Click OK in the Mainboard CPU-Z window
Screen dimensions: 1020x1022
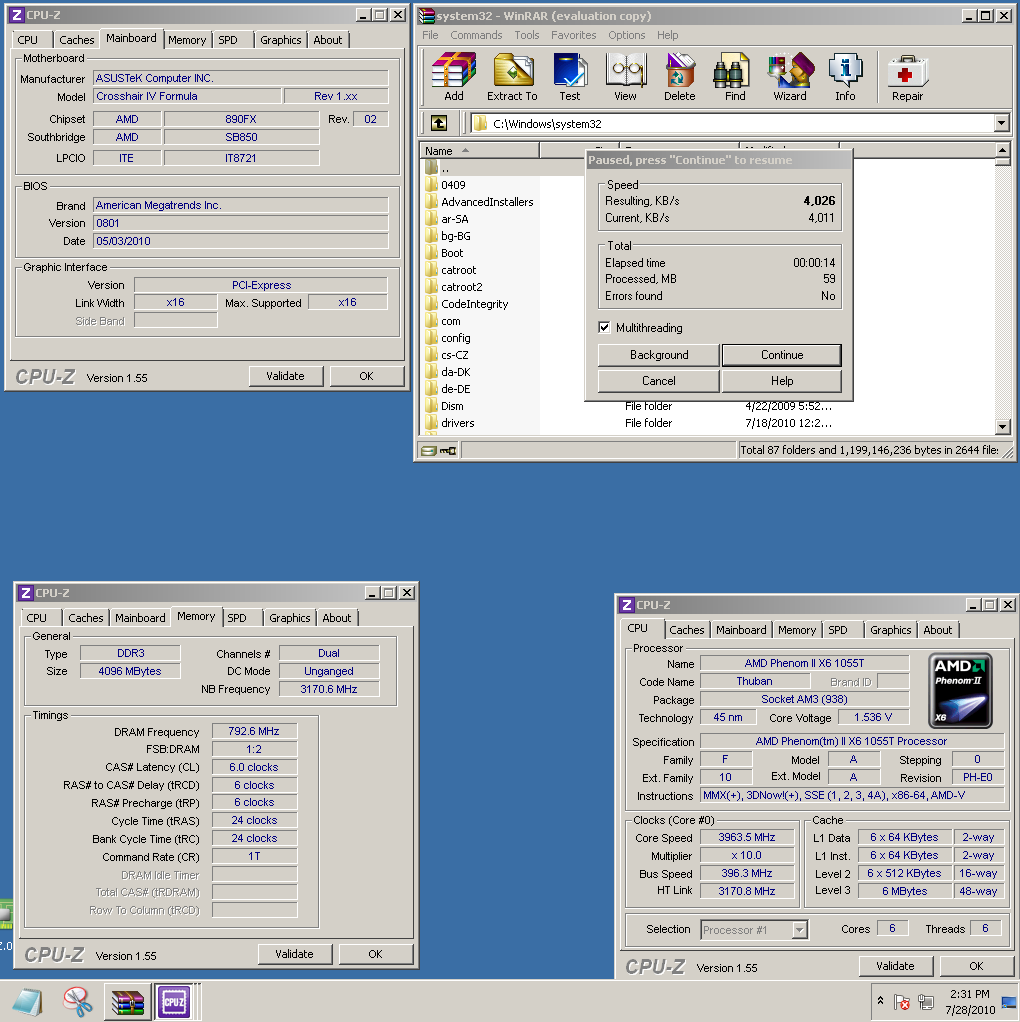[x=366, y=376]
